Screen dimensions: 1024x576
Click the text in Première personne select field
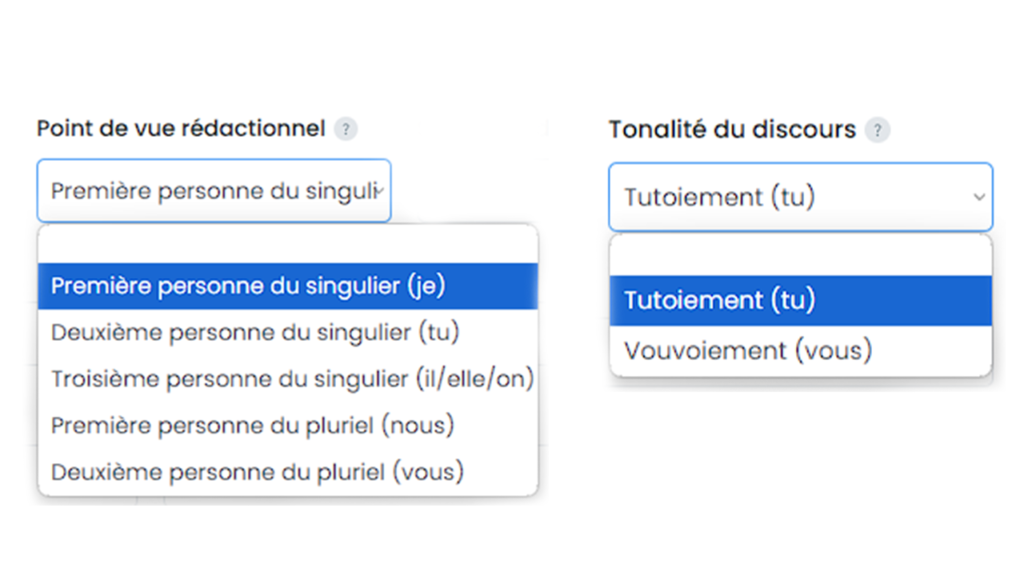[214, 191]
